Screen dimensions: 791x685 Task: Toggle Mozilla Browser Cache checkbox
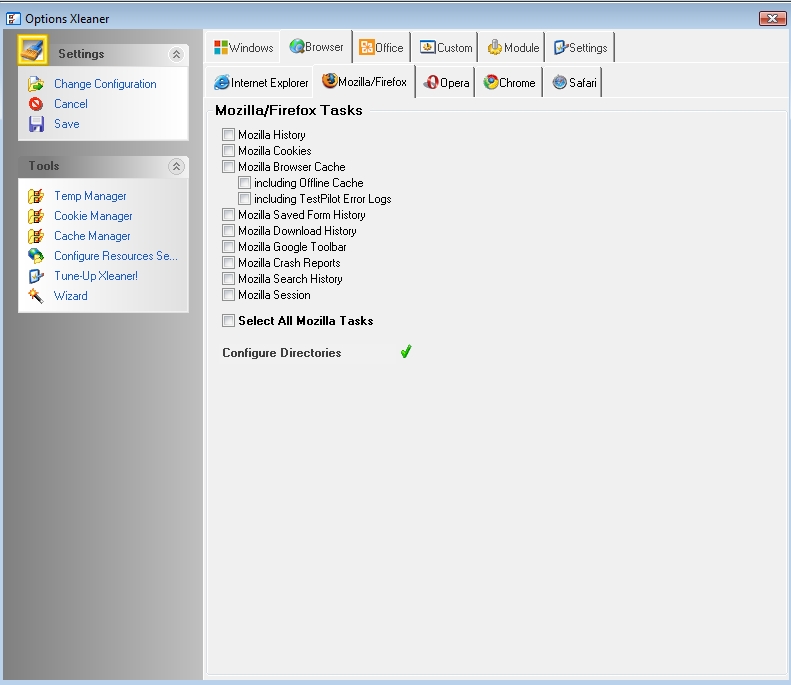pyautogui.click(x=229, y=167)
